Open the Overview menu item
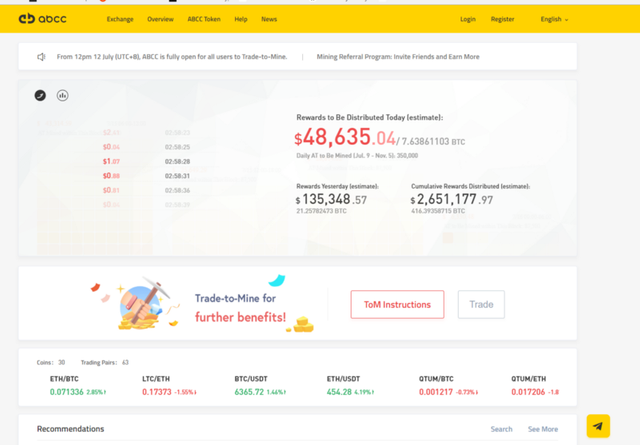Image resolution: width=640 pixels, height=445 pixels. click(160, 19)
